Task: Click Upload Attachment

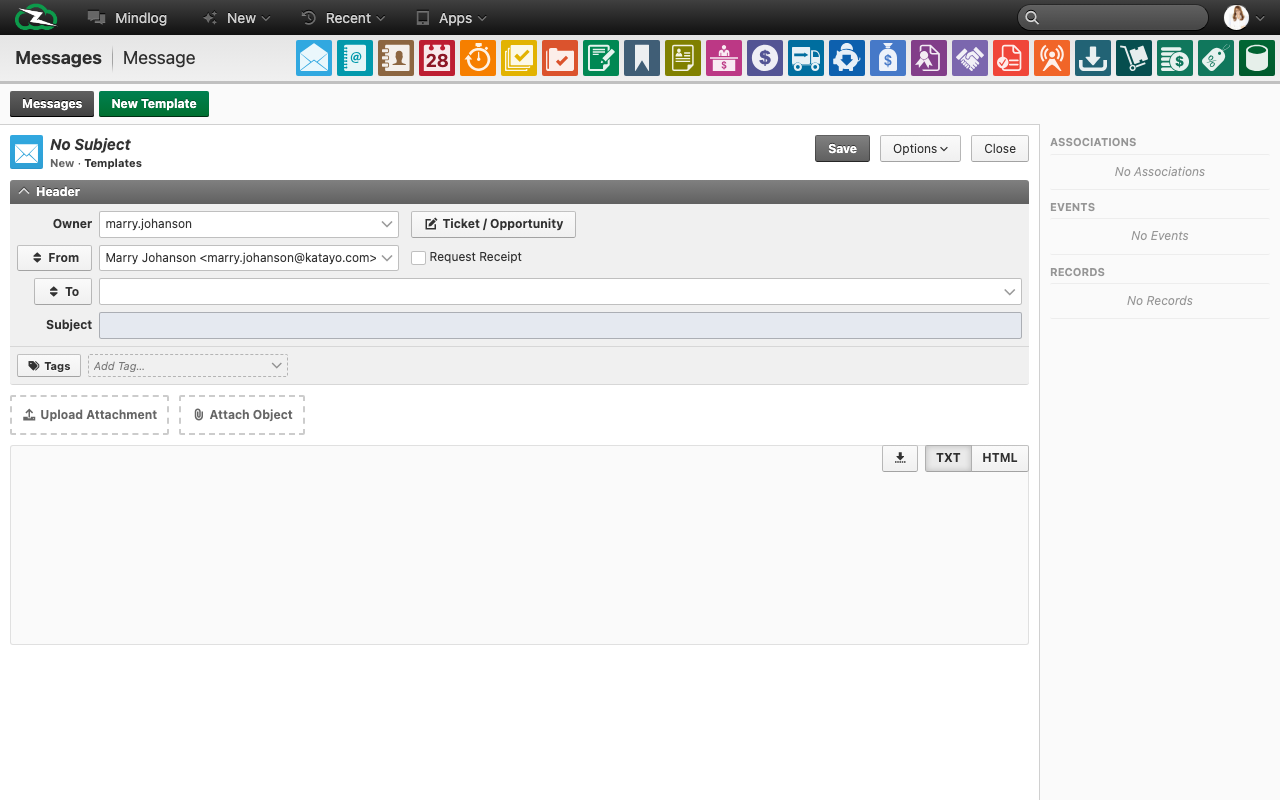Action: coord(90,415)
